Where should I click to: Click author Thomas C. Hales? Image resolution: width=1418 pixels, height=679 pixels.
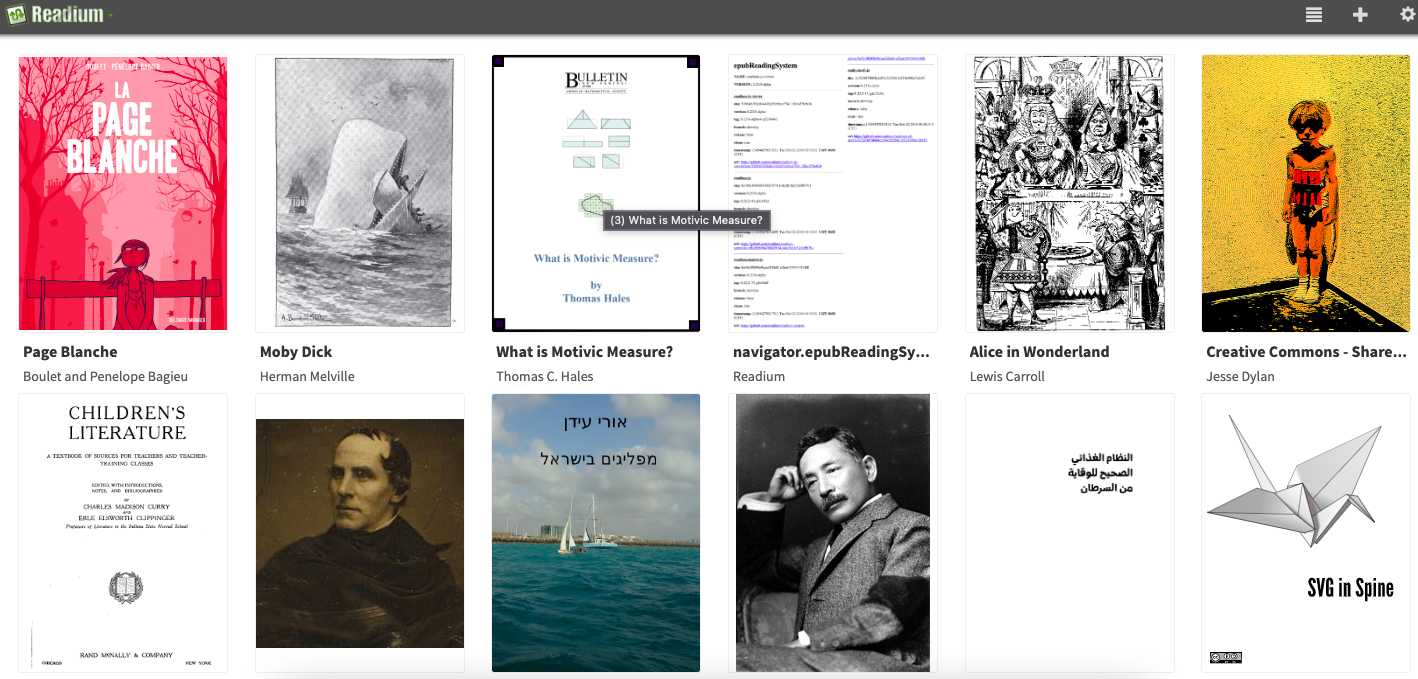[x=545, y=377]
